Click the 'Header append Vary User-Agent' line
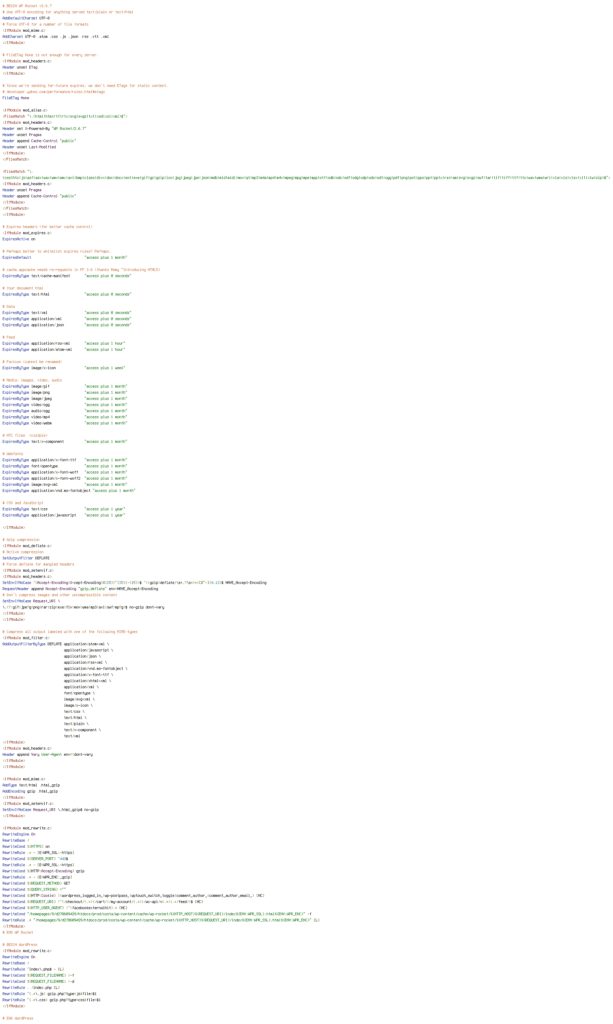 click(x=48, y=754)
